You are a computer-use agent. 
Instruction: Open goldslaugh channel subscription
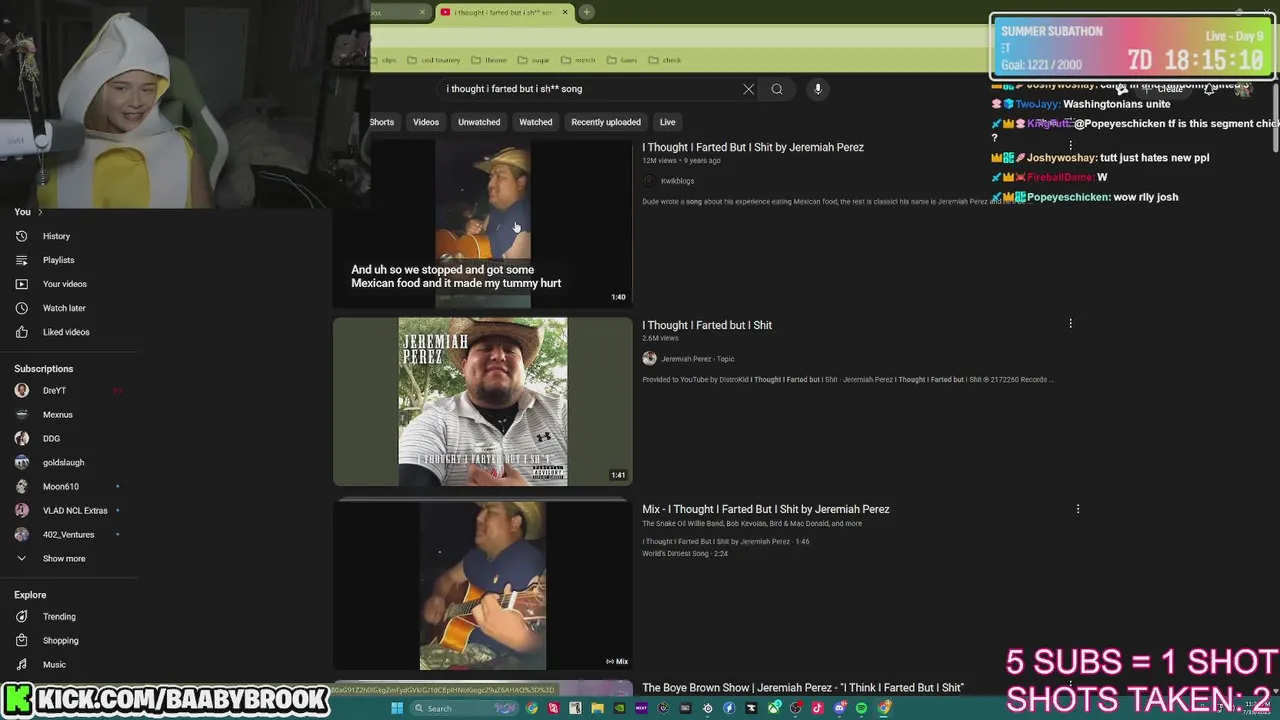pyautogui.click(x=63, y=463)
